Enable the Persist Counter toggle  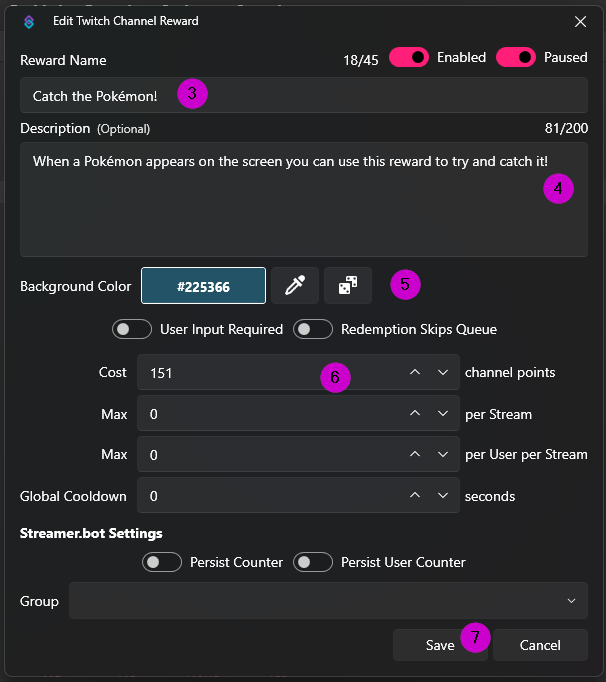pyautogui.click(x=163, y=562)
